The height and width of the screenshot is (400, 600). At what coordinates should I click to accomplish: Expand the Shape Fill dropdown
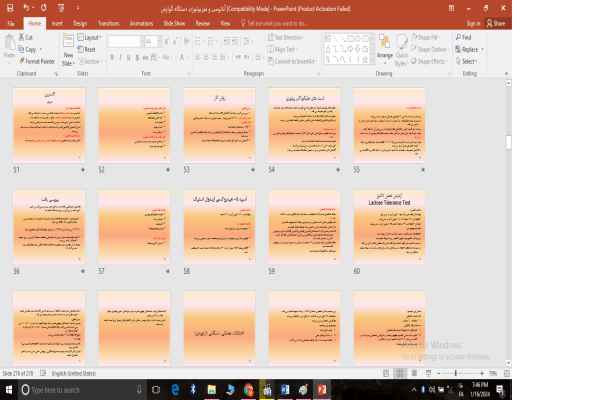tap(430, 37)
